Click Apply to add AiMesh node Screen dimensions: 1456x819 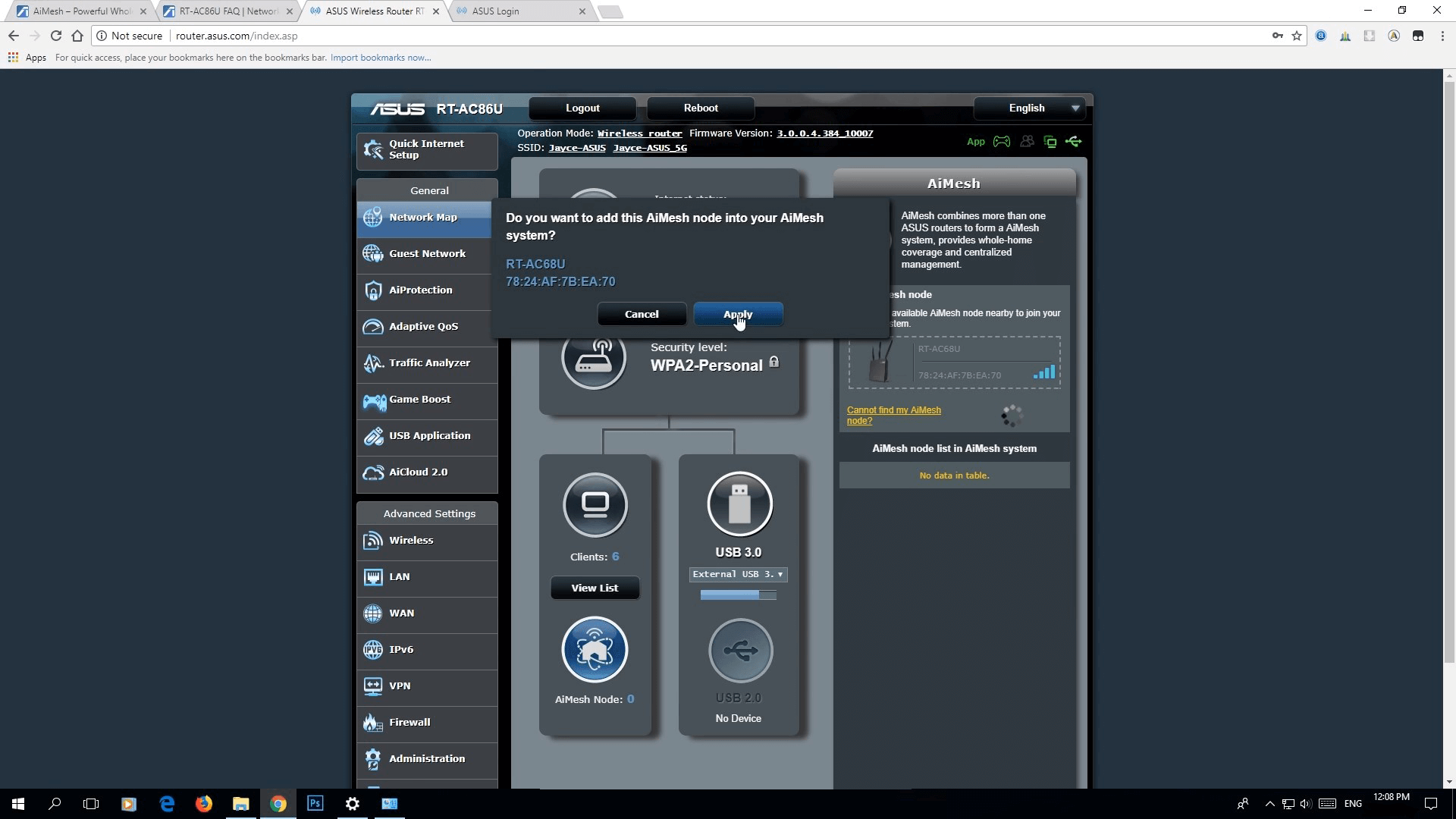(x=738, y=314)
